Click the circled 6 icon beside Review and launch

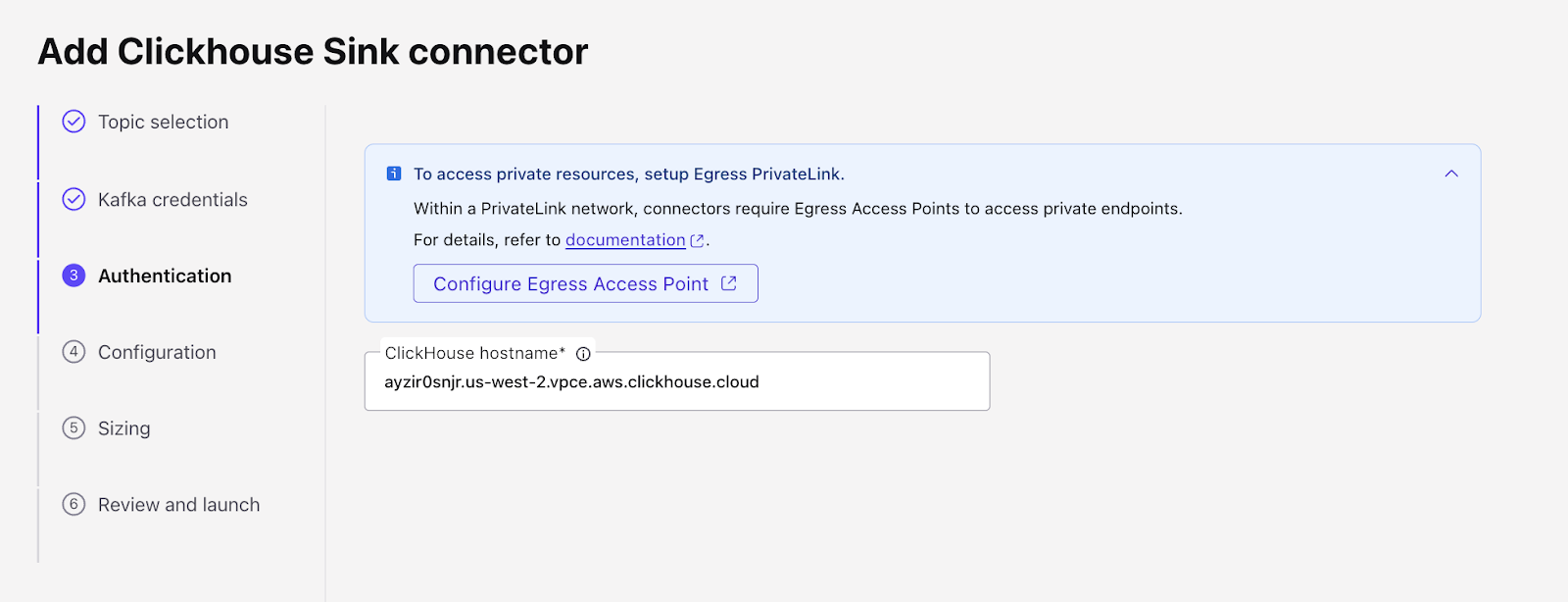(x=73, y=504)
